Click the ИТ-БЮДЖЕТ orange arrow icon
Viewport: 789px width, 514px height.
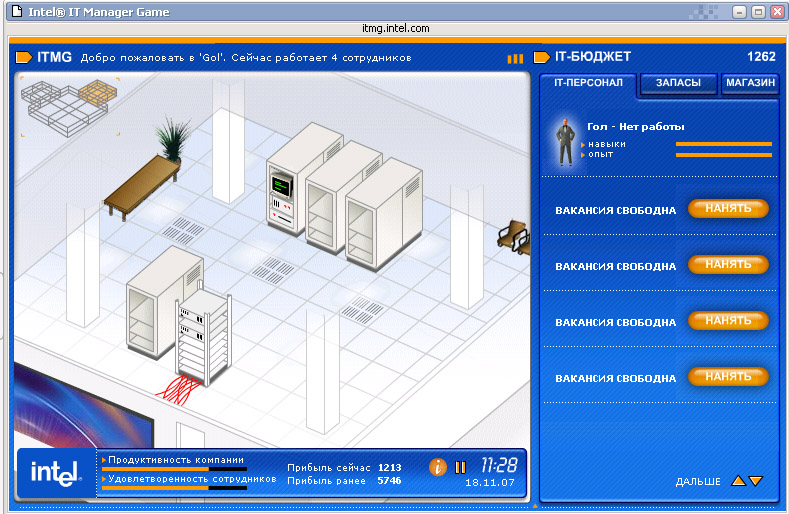click(541, 57)
